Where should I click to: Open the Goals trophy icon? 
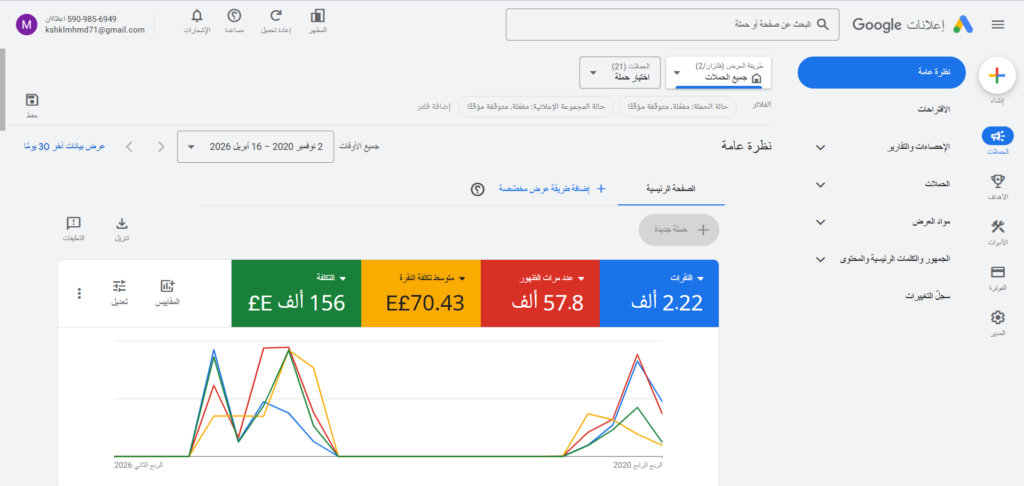click(x=996, y=181)
